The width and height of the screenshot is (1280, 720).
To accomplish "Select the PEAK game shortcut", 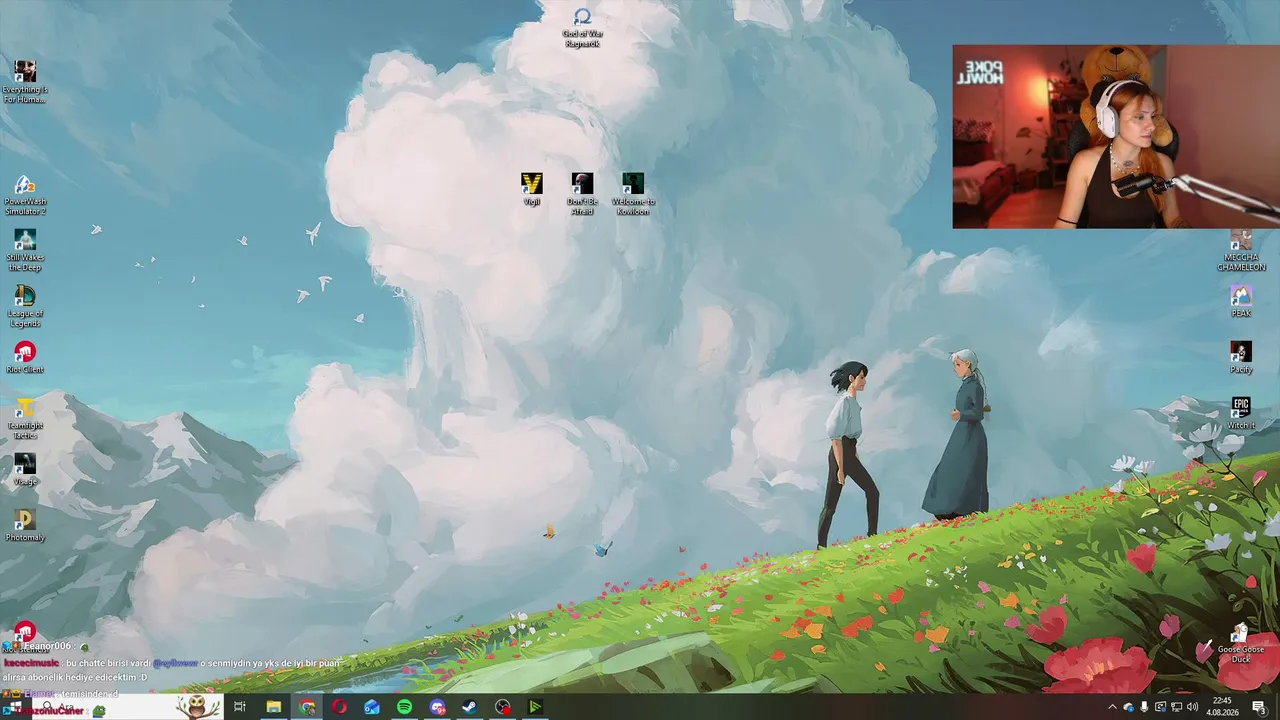I will pyautogui.click(x=1241, y=301).
